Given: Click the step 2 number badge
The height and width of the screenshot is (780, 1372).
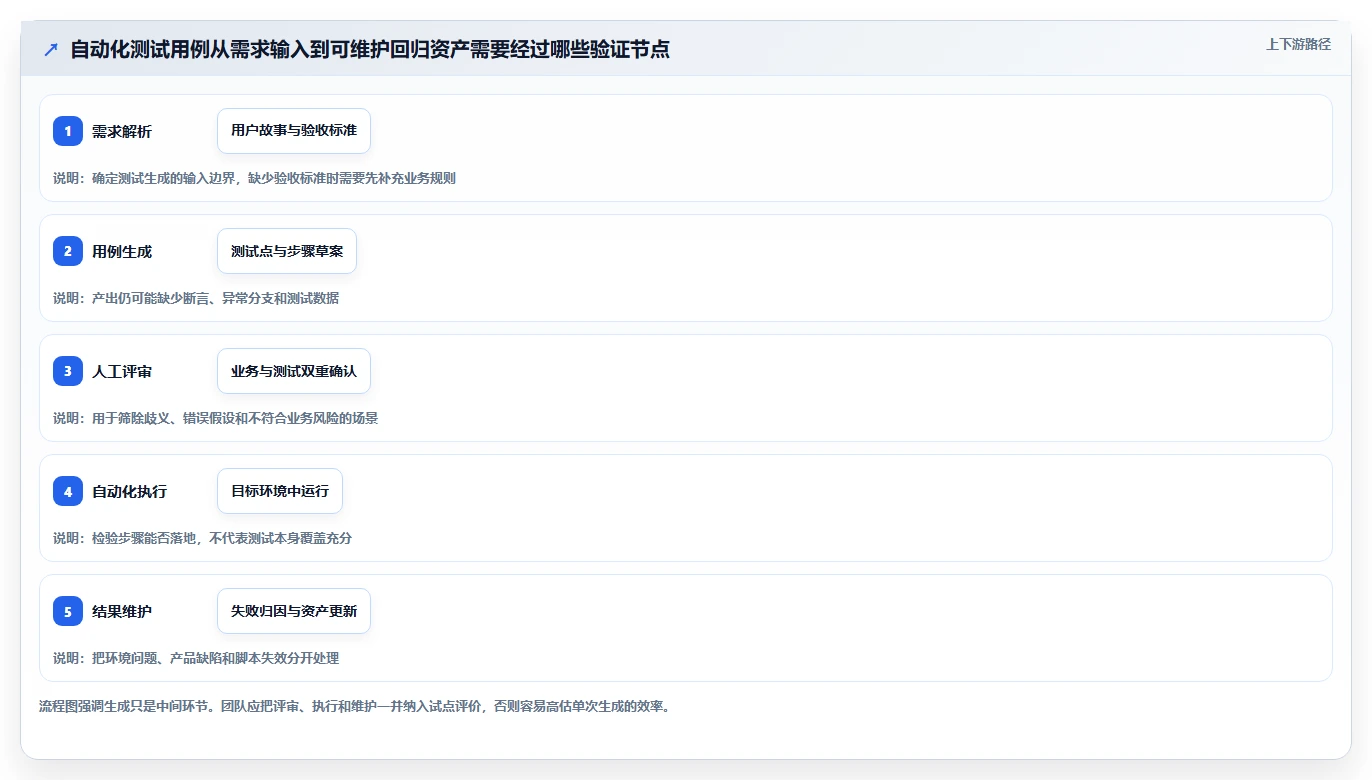Looking at the screenshot, I should point(68,251).
